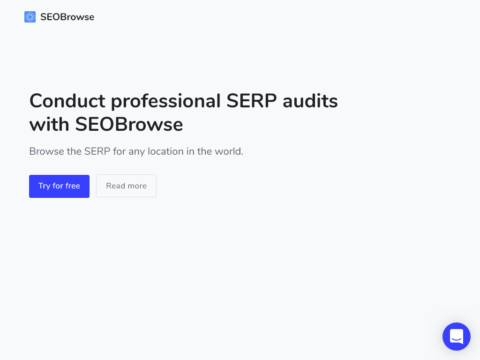
Task: Click the 'Browse the SERP' subtitle text
Action: (136, 151)
